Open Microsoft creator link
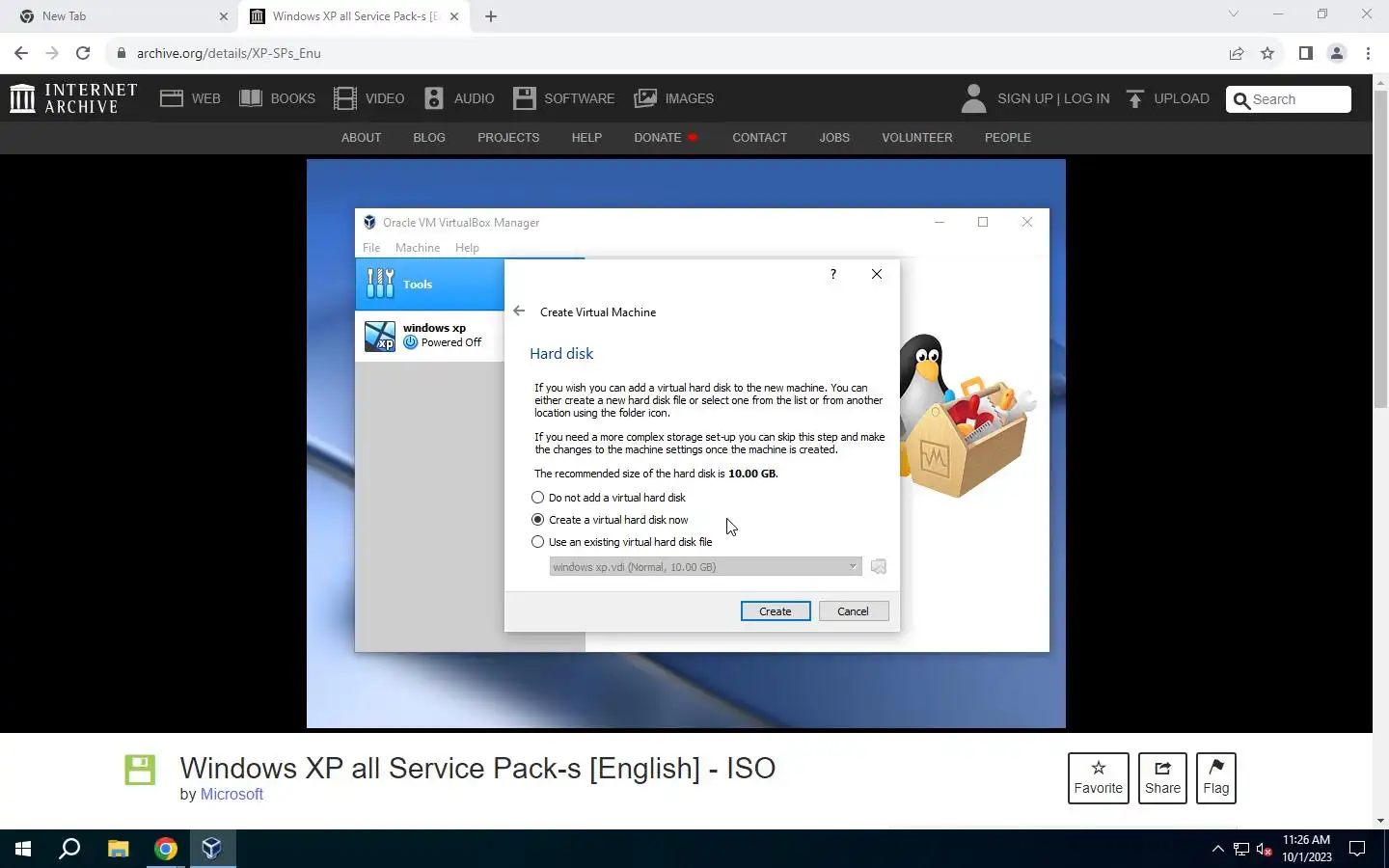 pos(231,795)
